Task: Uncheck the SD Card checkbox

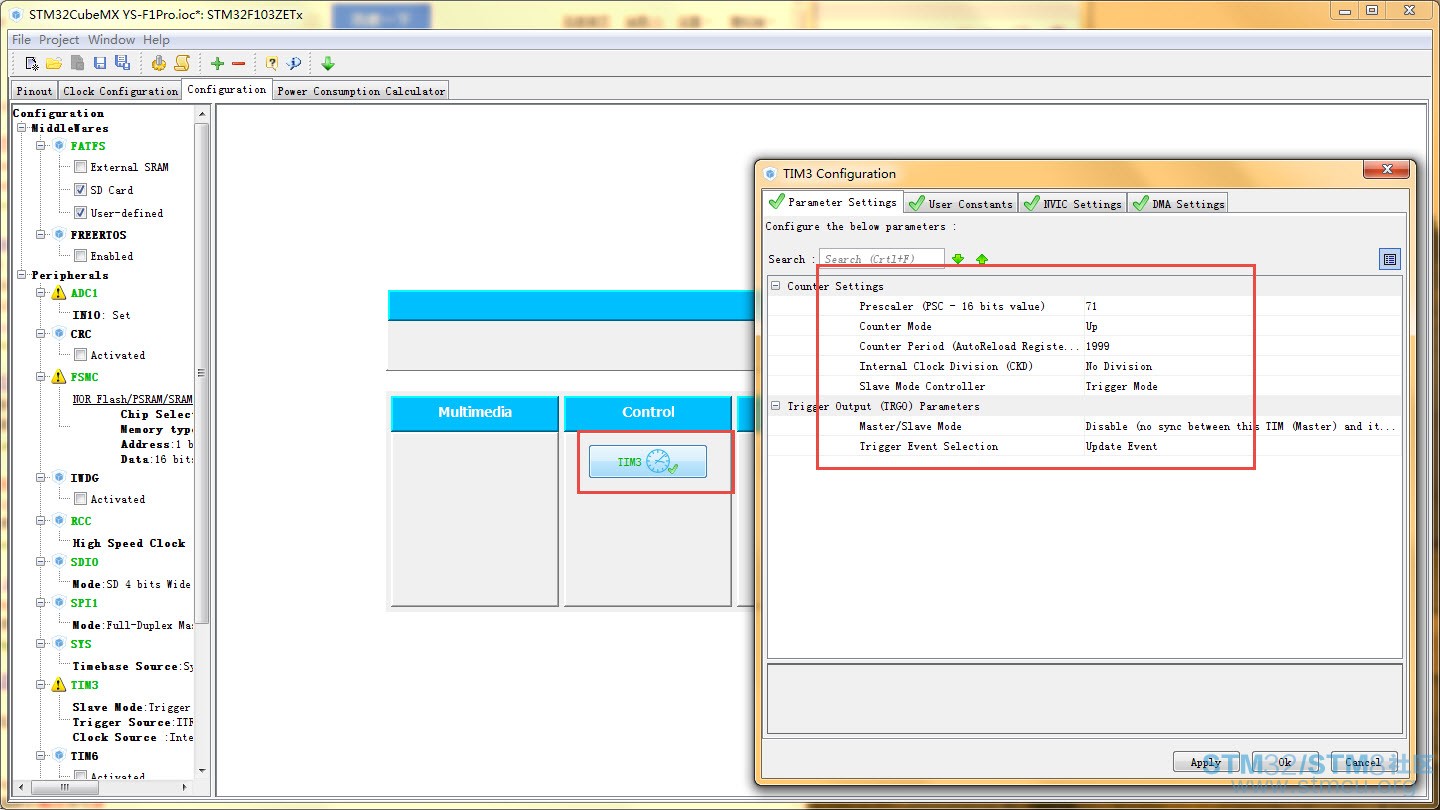Action: pos(80,190)
